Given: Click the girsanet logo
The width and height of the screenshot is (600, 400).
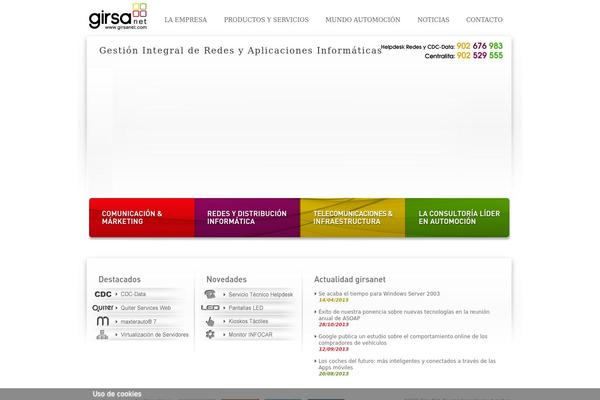Looking at the screenshot, I should click(x=118, y=17).
